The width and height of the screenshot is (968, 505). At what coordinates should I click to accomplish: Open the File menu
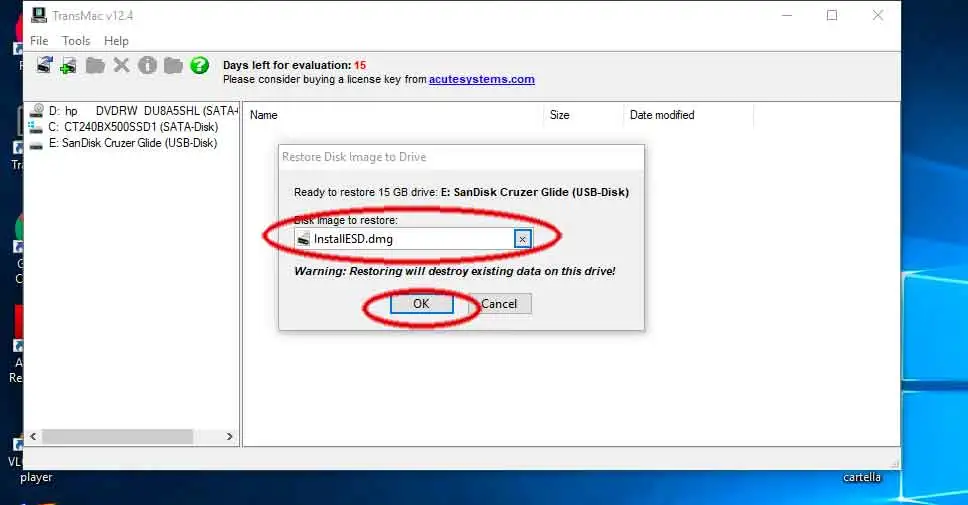[x=39, y=41]
